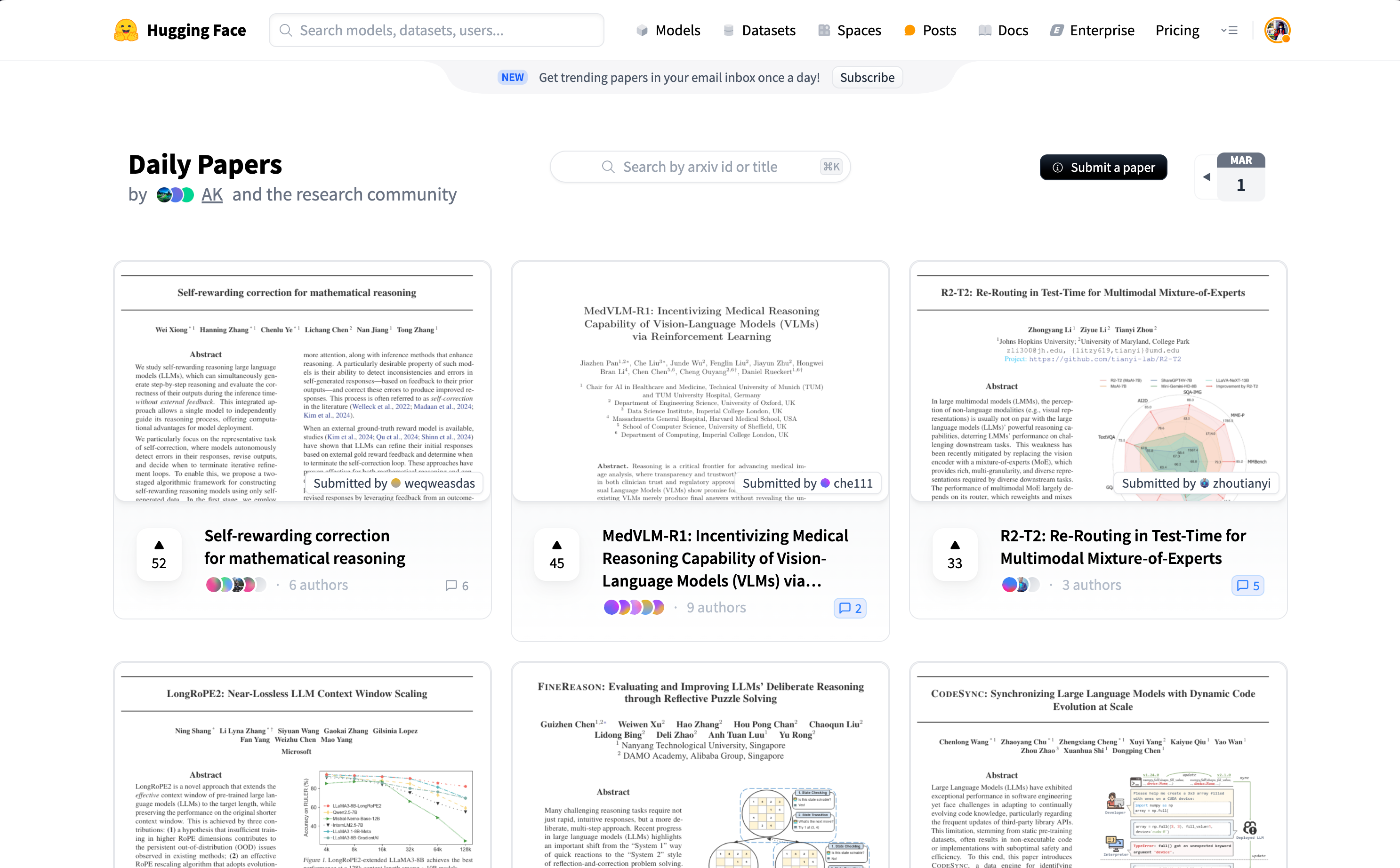
Task: Upvote the MedVLM-R1 paper
Action: click(x=557, y=554)
